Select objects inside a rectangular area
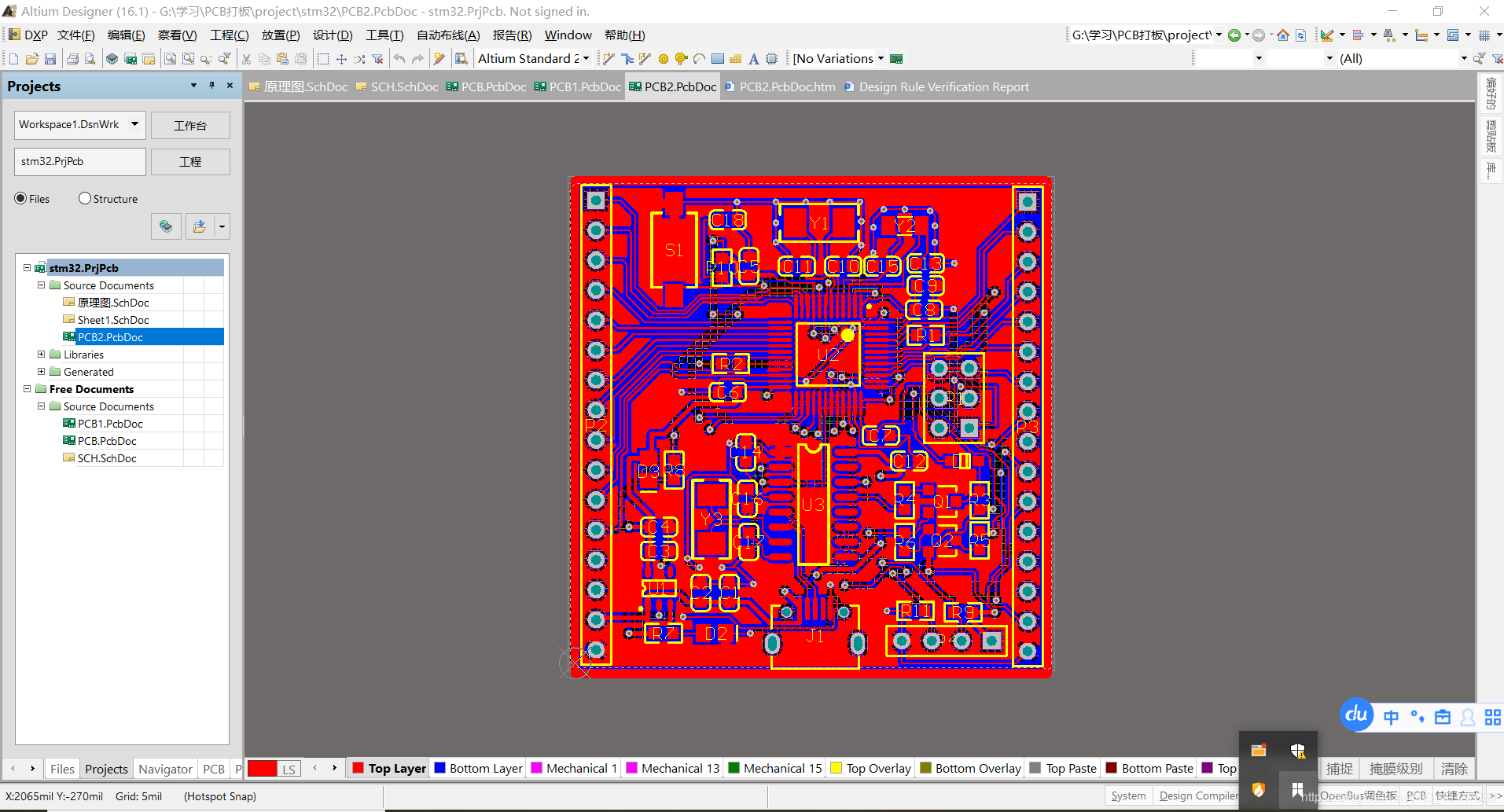This screenshot has width=1504, height=812. [x=322, y=59]
